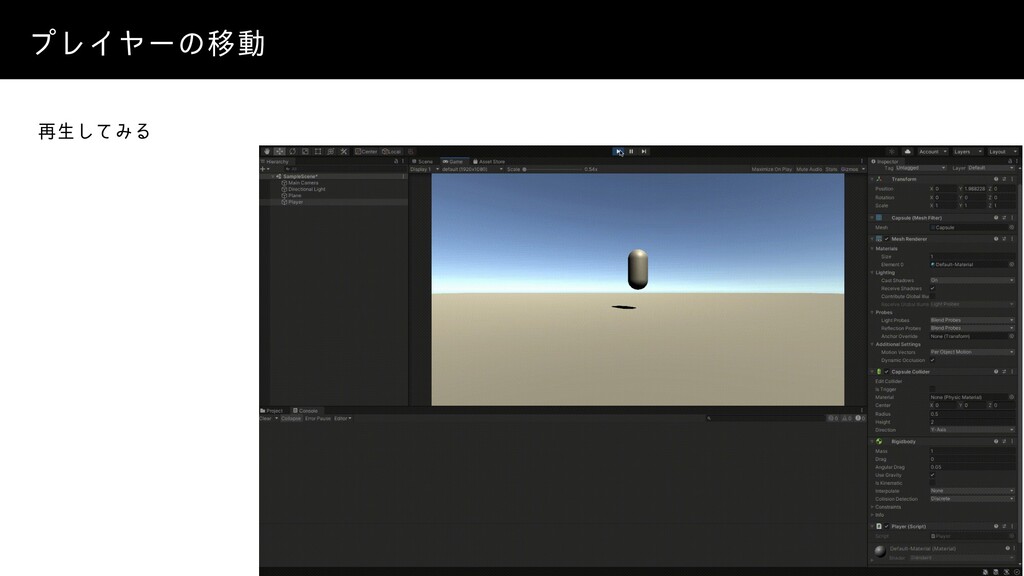Click the Maximize On Play button
Screen dimensions: 1024x576
coord(773,169)
